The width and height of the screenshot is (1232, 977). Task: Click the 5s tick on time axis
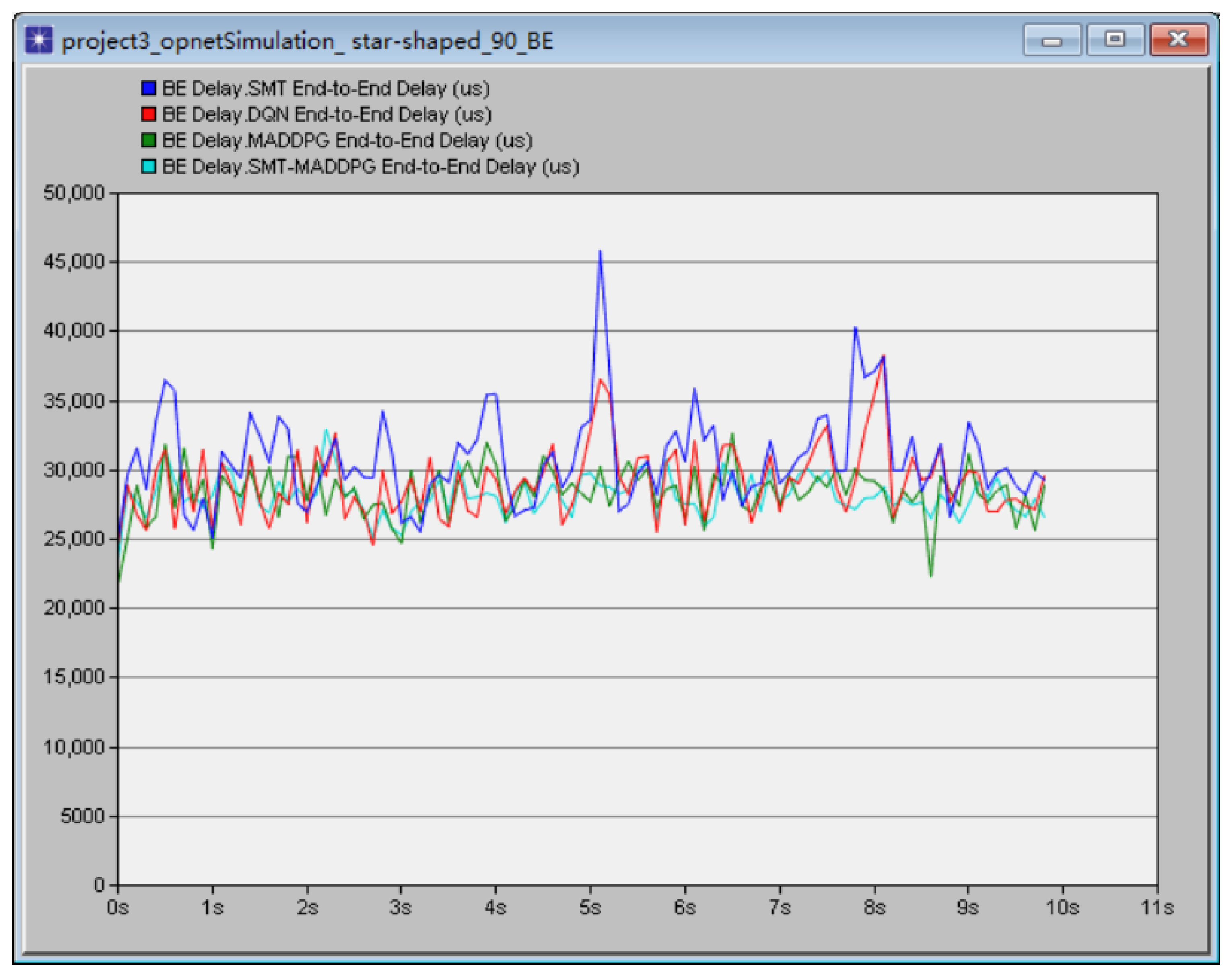point(590,907)
